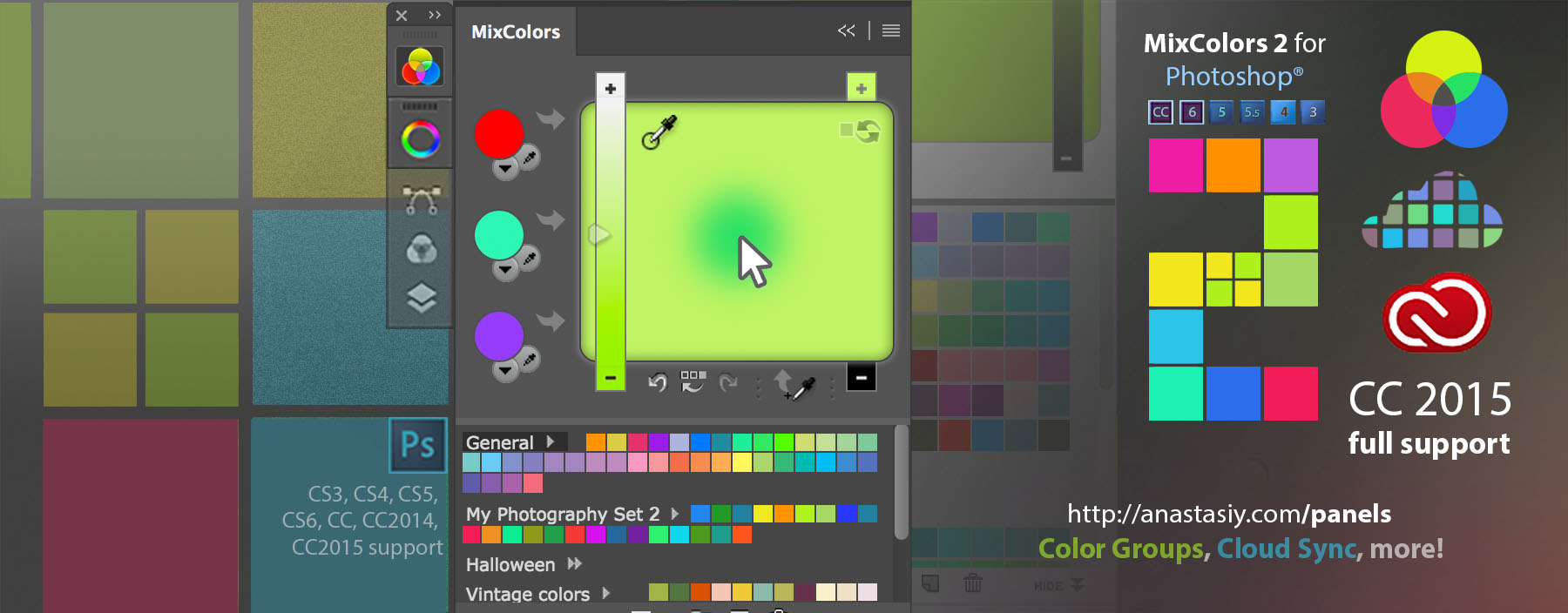This screenshot has height=613, width=1568.
Task: Click the eyedropper beside the red color circle
Action: 529,158
